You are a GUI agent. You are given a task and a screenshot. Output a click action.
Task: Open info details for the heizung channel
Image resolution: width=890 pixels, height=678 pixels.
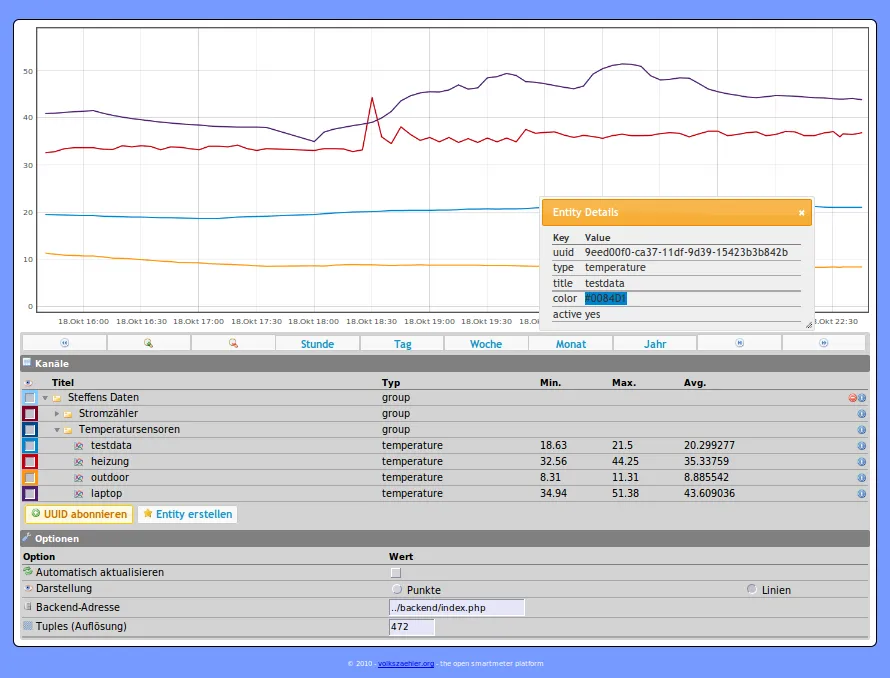[x=862, y=462]
